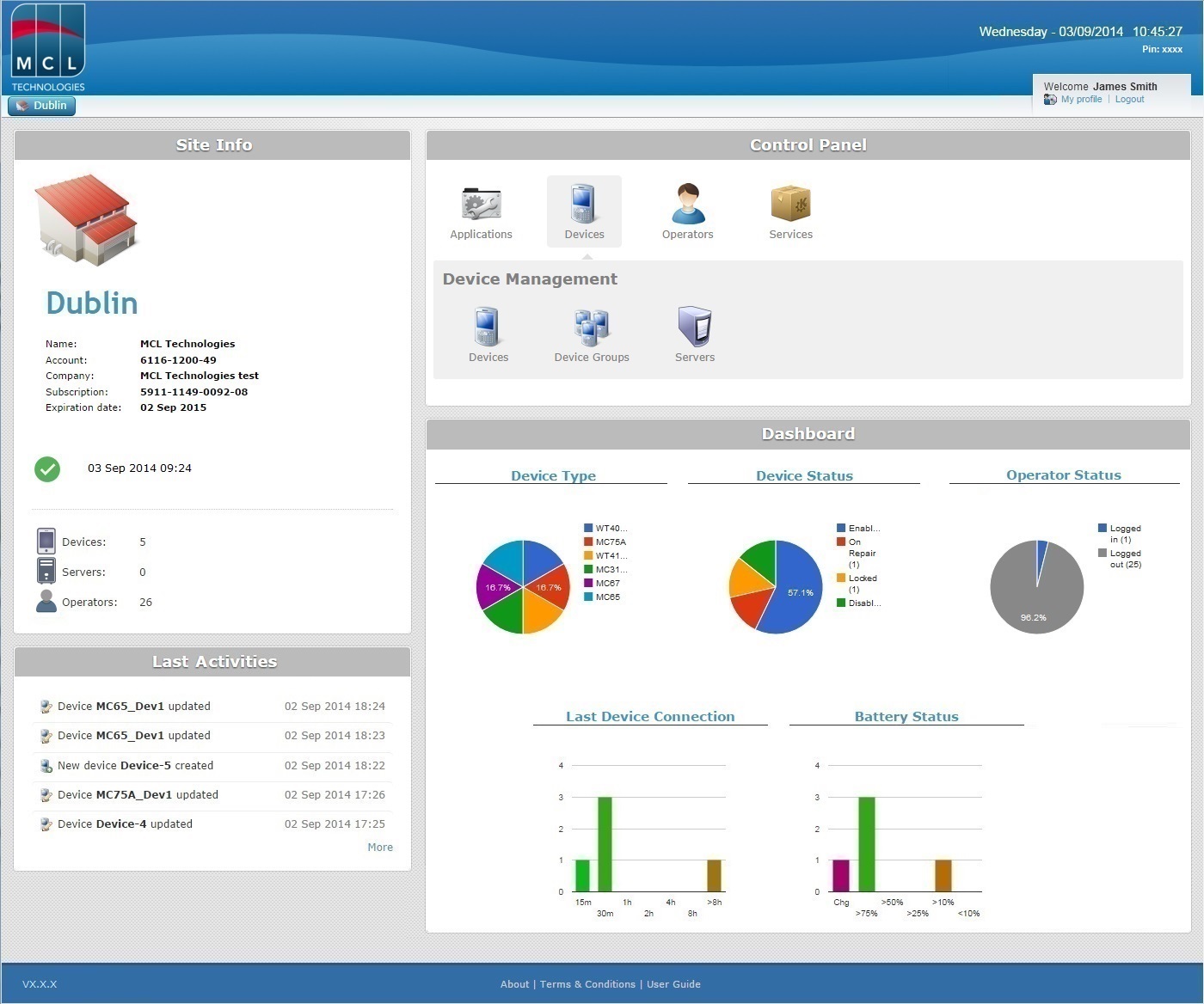Open the About footer link
The height and width of the screenshot is (1004, 1204).
tap(514, 984)
